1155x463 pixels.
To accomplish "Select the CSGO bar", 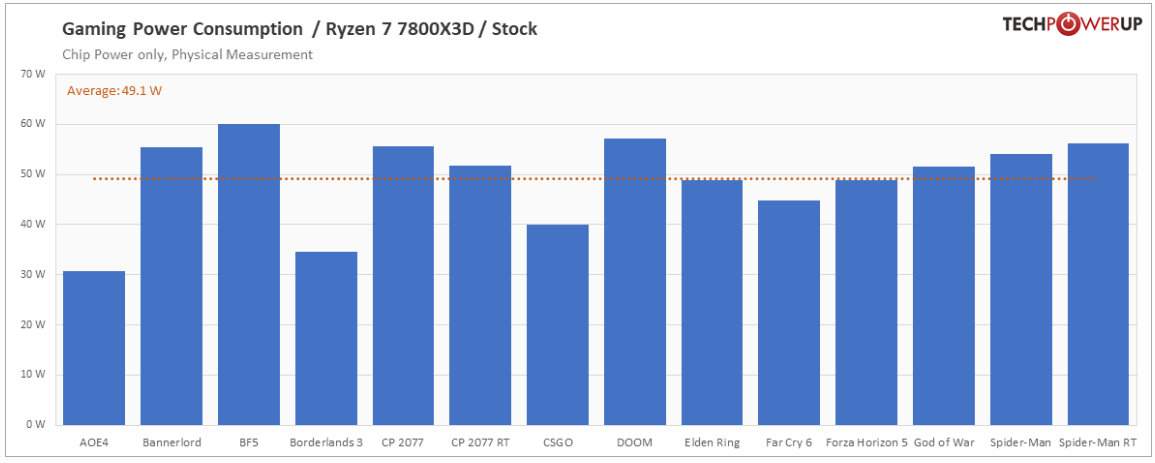I will (x=558, y=325).
